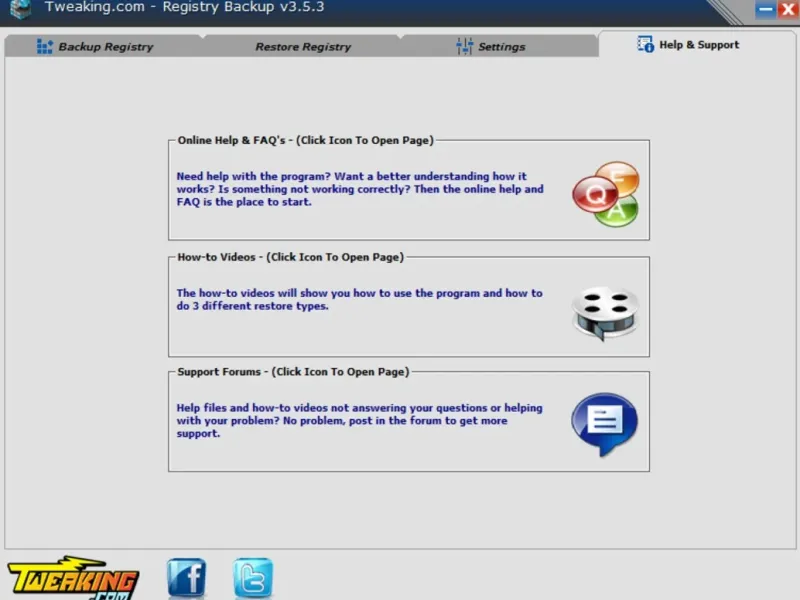Open the Online Help Q&A bubbles icon
This screenshot has width=800, height=600.
(606, 194)
